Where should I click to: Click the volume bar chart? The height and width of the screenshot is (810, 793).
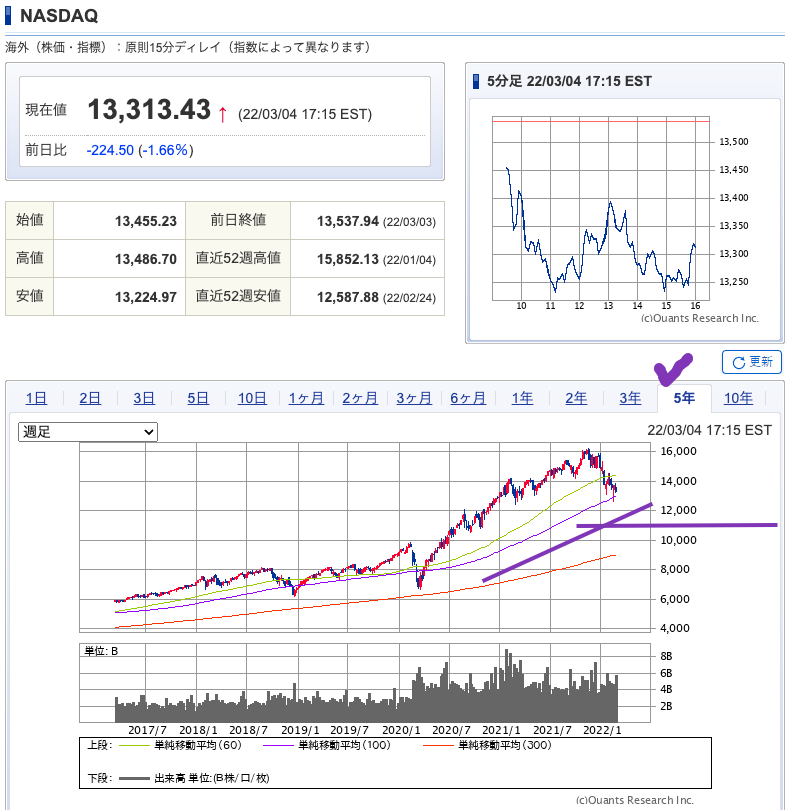pyautogui.click(x=365, y=683)
